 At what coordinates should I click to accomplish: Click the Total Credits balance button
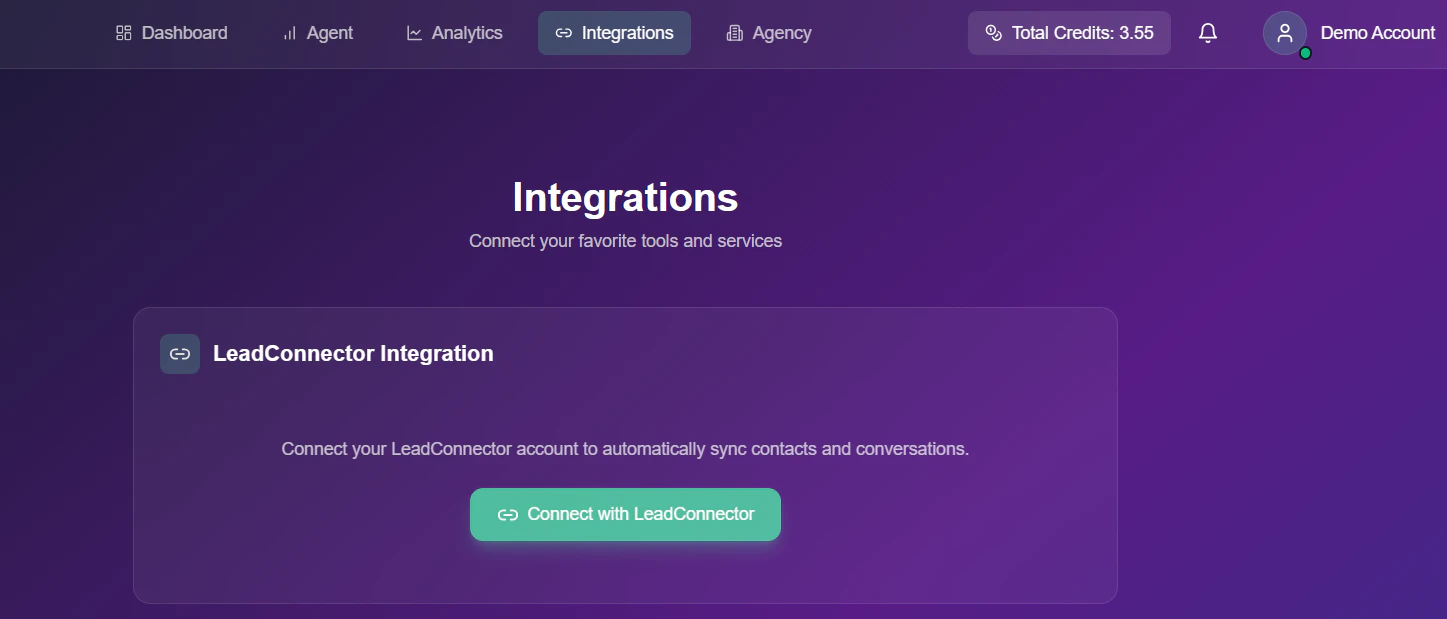[1068, 32]
